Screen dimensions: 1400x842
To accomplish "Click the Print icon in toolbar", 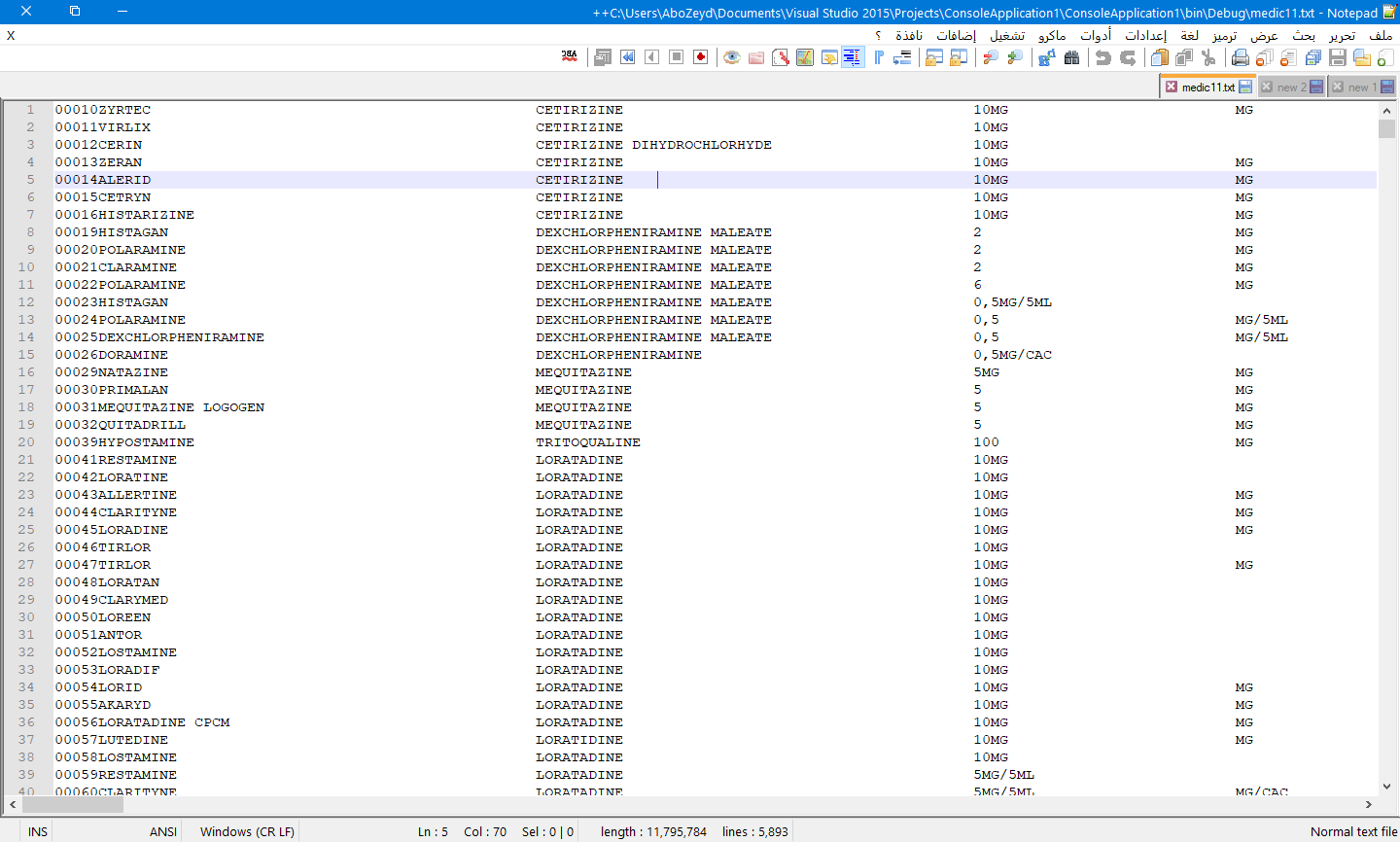I will coord(1240,58).
